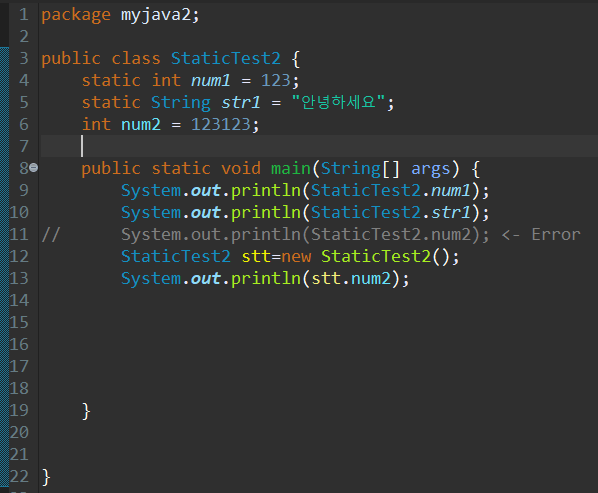The width and height of the screenshot is (598, 493).
Task: Click the StaticTest2() constructor call on line 12
Action: (x=386, y=257)
